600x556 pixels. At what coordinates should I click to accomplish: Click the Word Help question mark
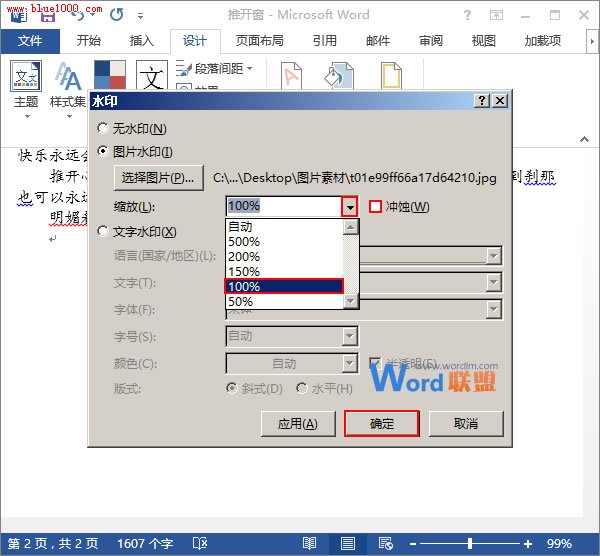pos(467,15)
